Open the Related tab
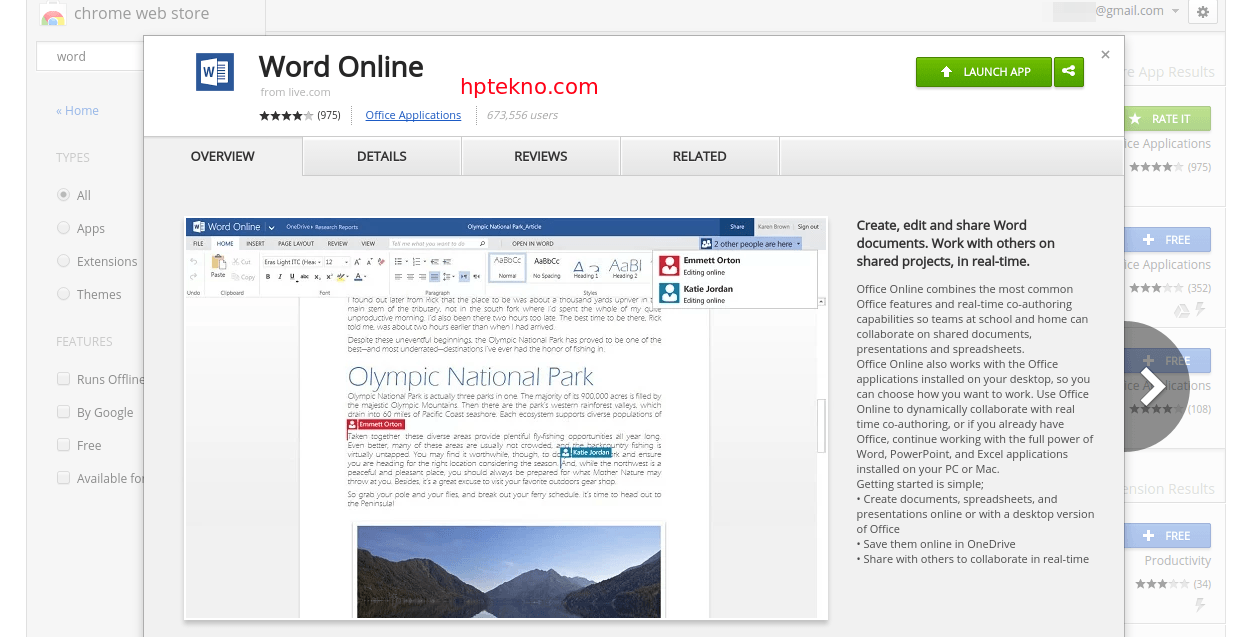Image resolution: width=1244 pixels, height=637 pixels. (x=700, y=156)
